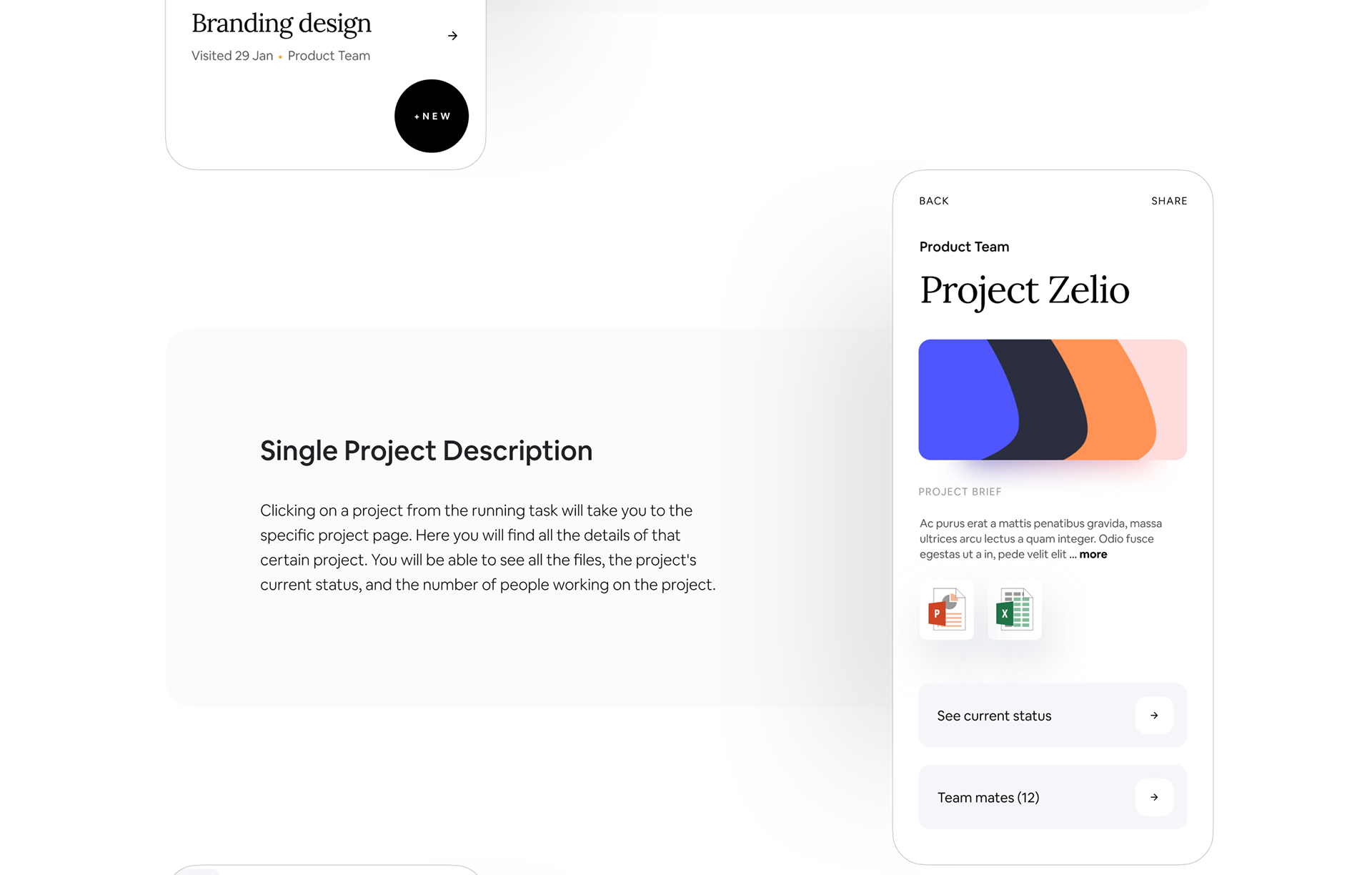Image resolution: width=1372 pixels, height=875 pixels.
Task: Click the arrow beside Branding design
Action: point(452,36)
